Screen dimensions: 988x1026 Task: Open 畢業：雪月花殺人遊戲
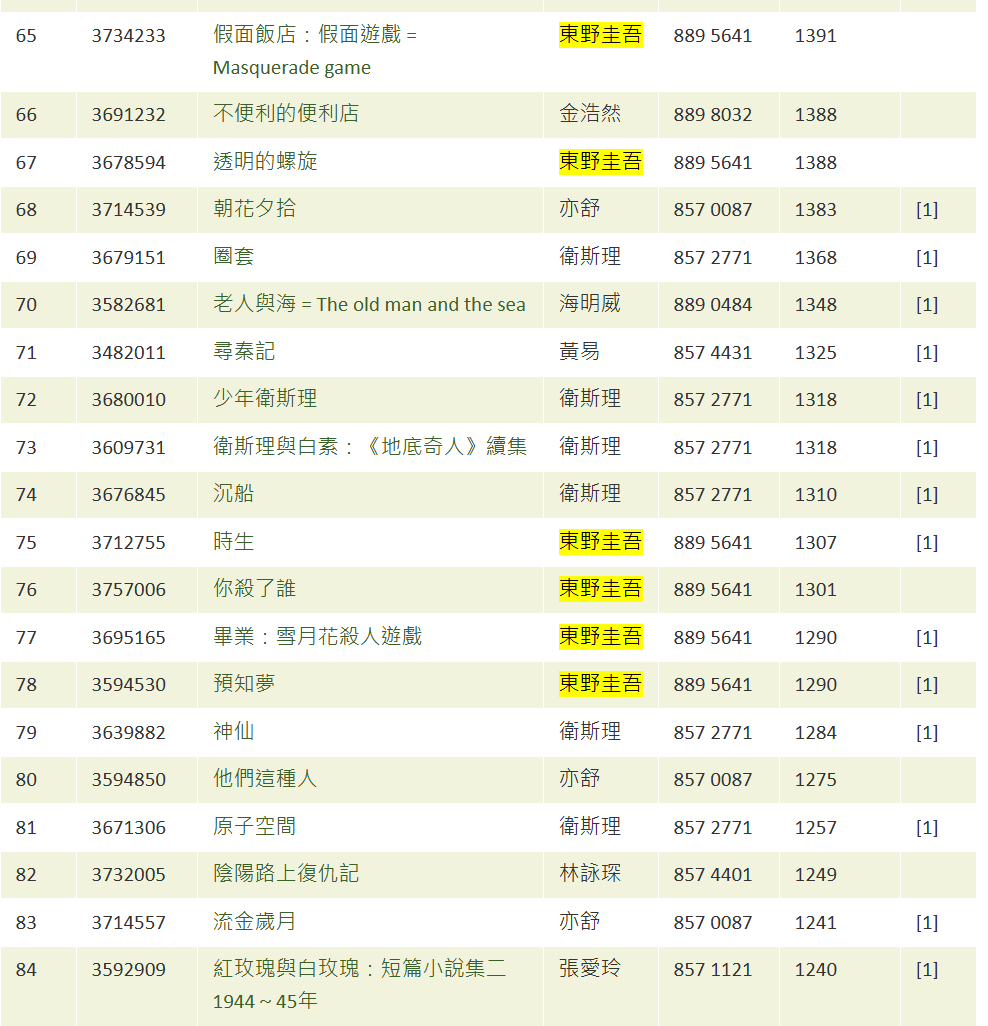(x=317, y=637)
